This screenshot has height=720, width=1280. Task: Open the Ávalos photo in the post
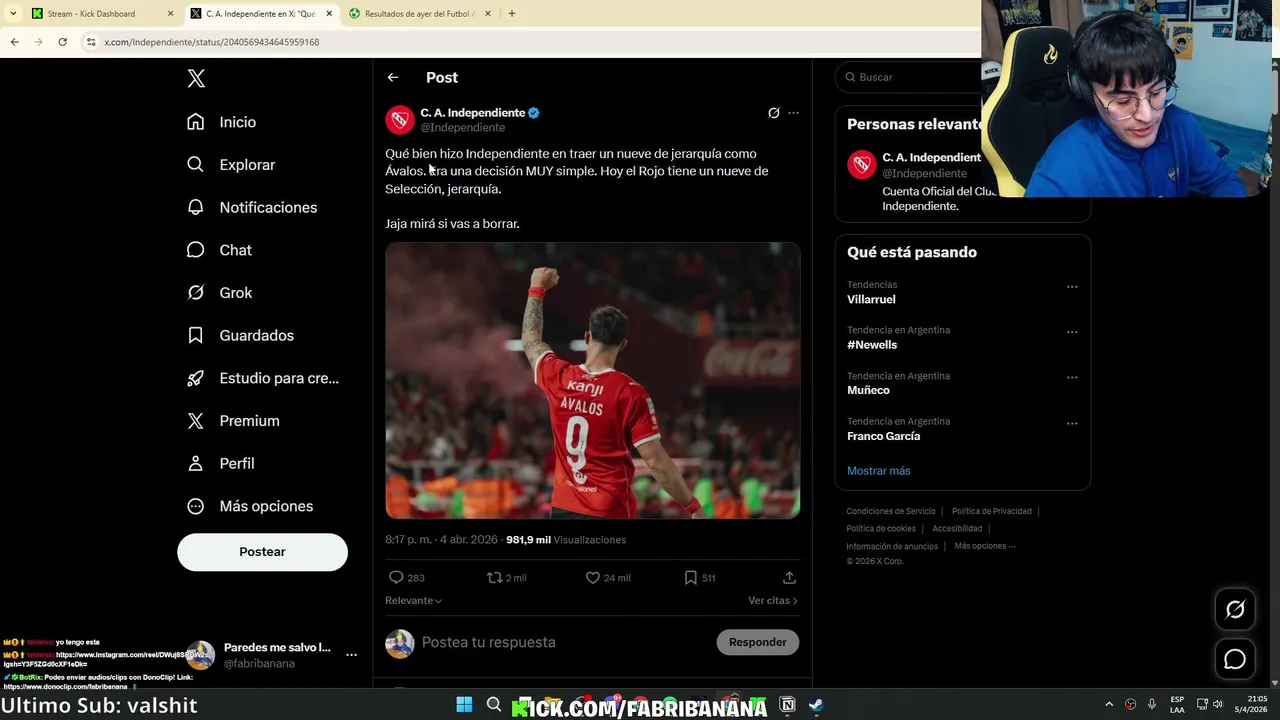point(592,380)
